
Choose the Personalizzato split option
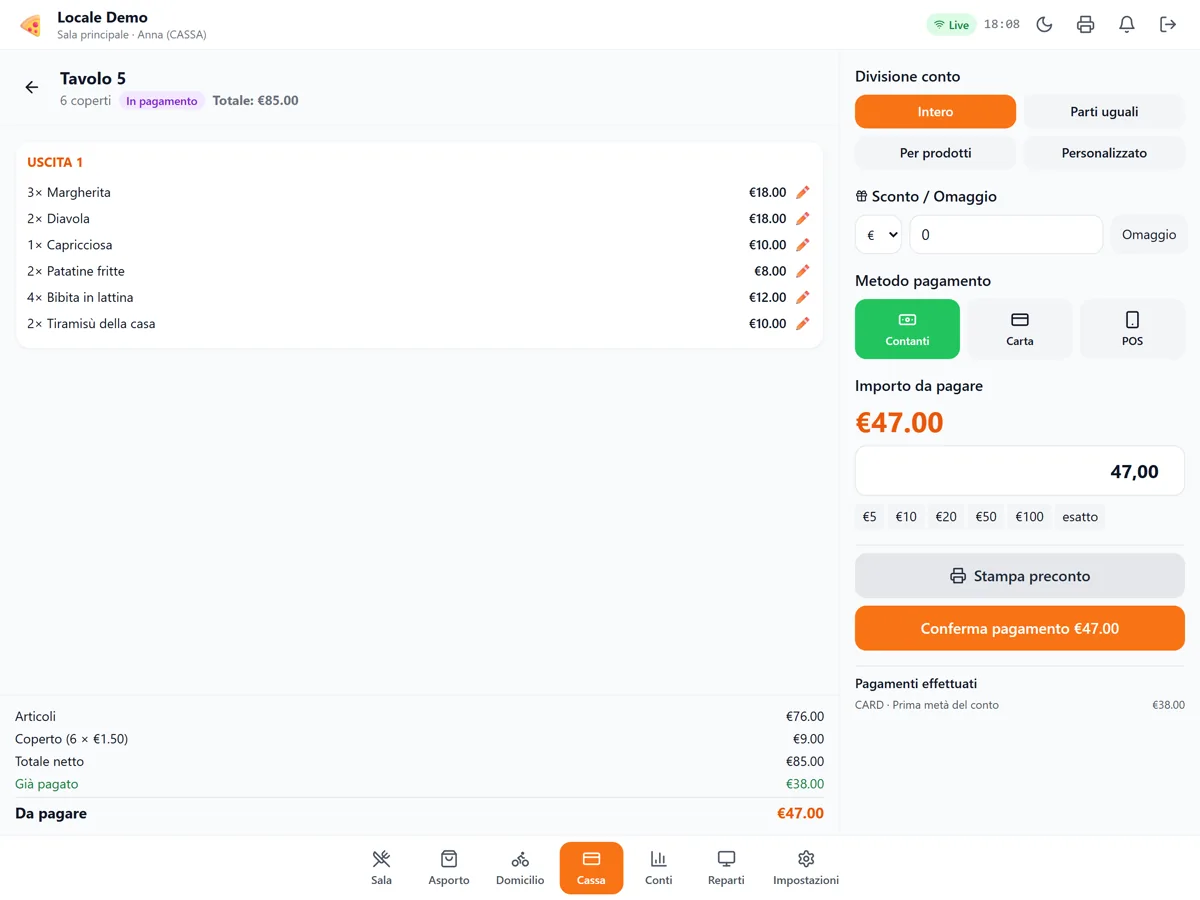(x=1104, y=153)
